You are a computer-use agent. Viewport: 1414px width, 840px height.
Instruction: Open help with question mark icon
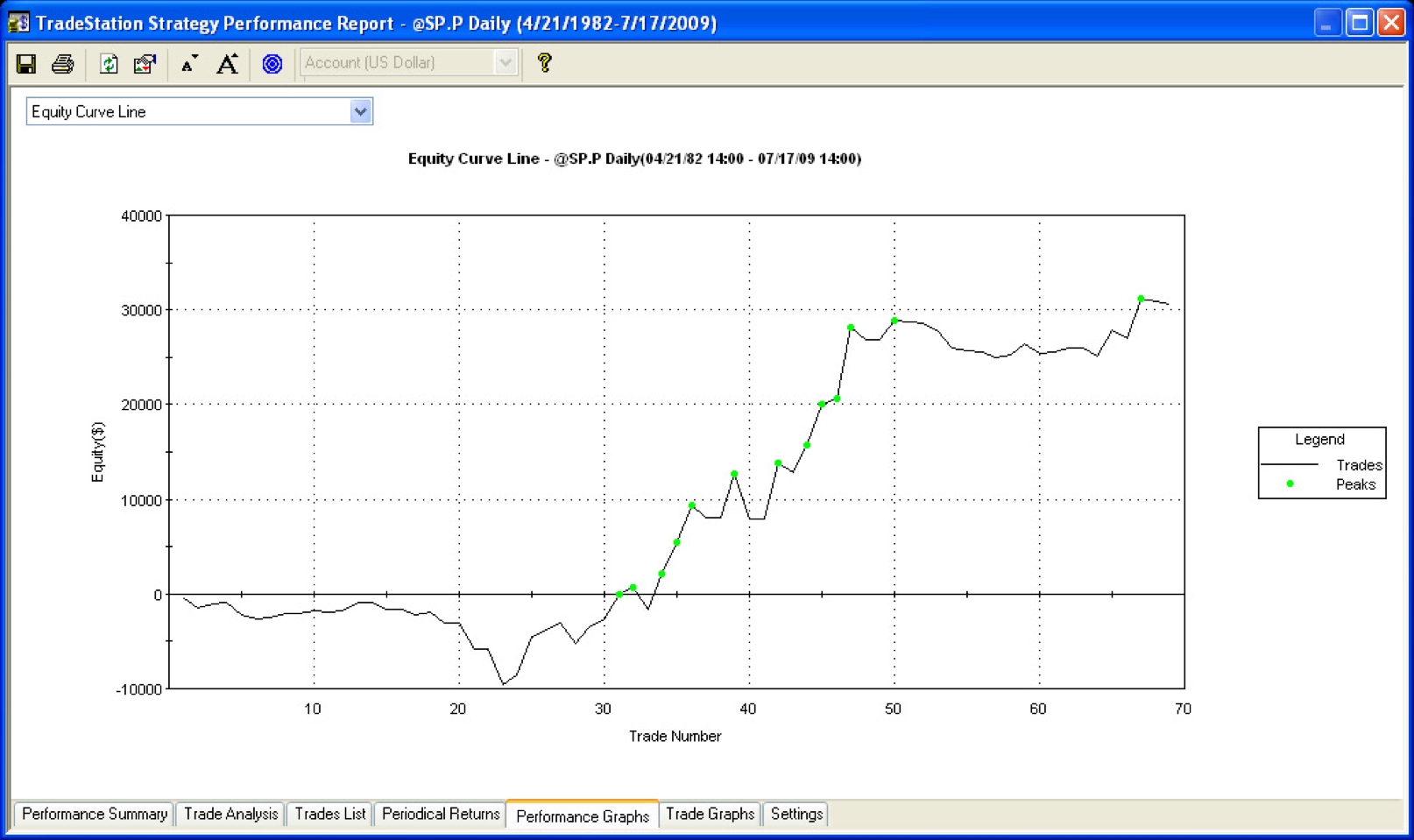pos(544,63)
